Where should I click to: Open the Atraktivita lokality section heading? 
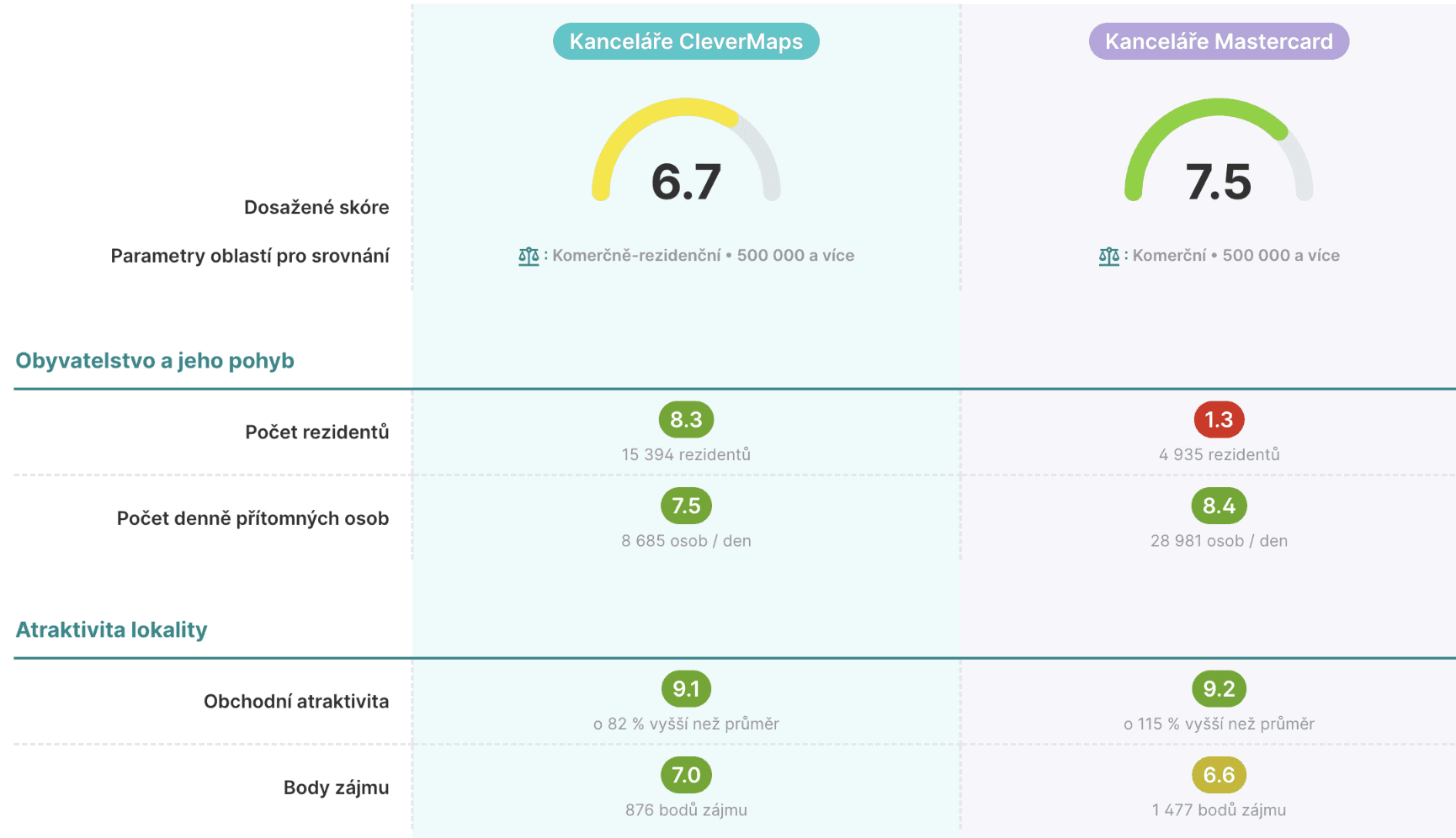pos(111,630)
